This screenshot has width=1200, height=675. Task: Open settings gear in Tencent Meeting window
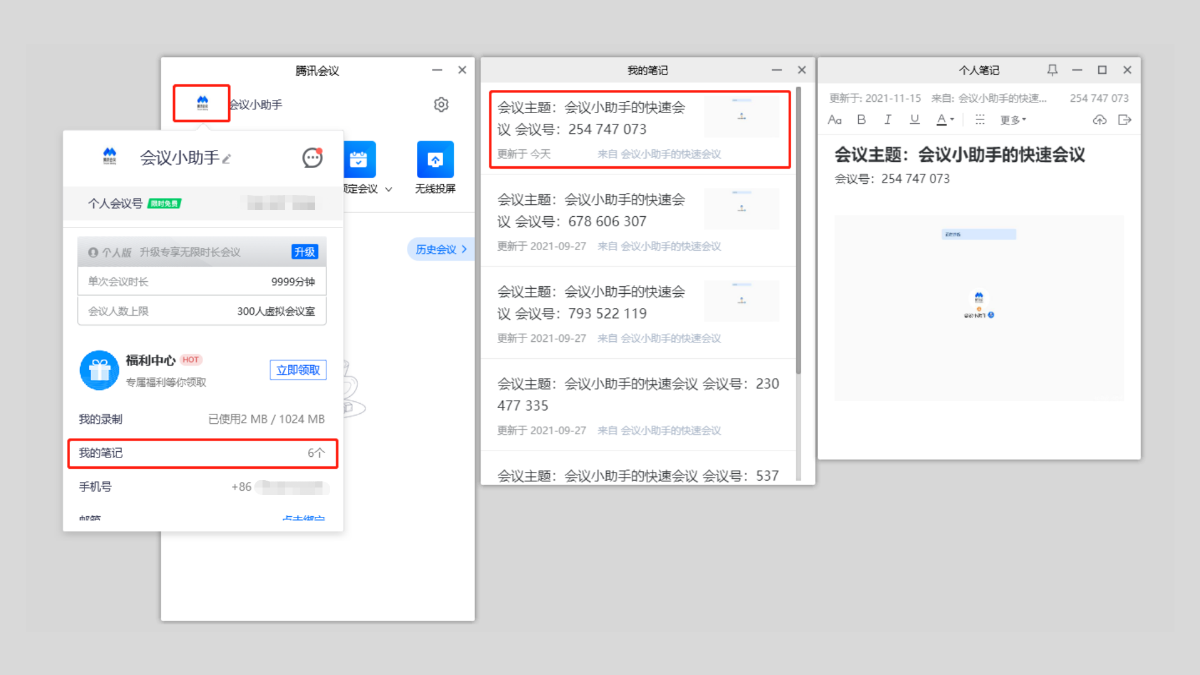(441, 104)
